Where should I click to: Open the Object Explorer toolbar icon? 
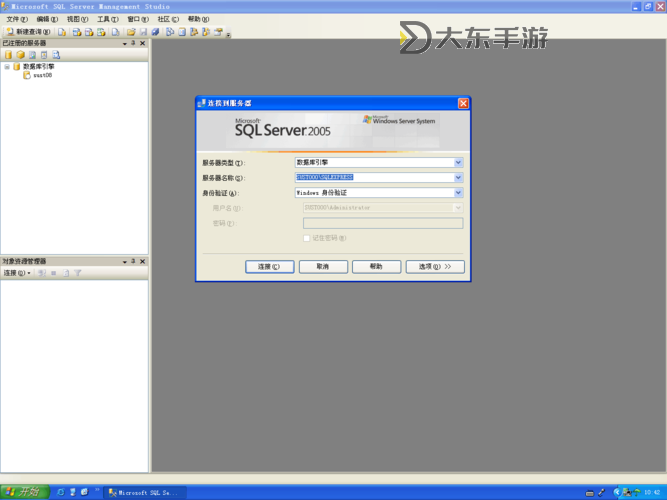pyautogui.click(x=194, y=32)
